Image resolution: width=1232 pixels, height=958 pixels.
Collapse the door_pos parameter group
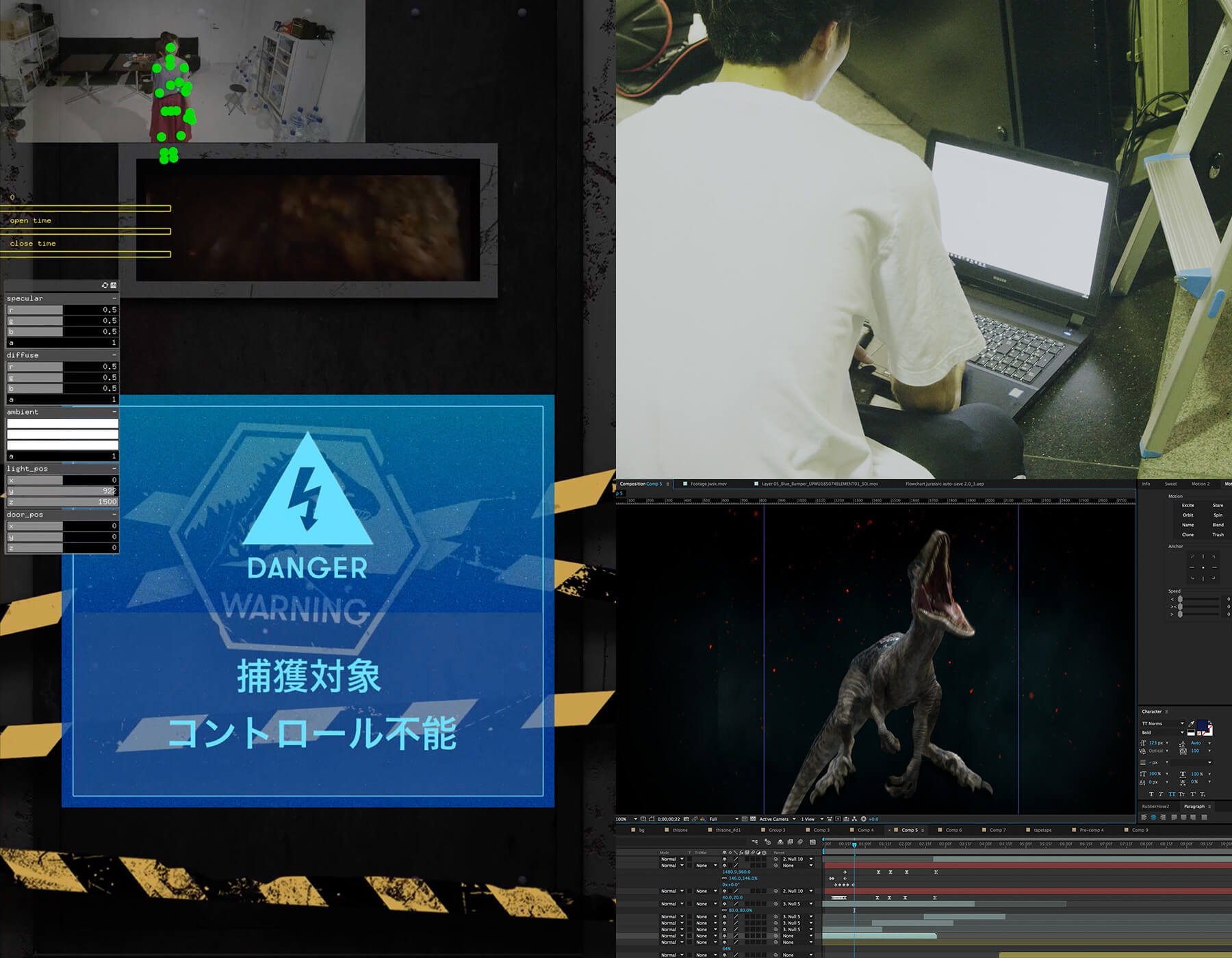(114, 515)
